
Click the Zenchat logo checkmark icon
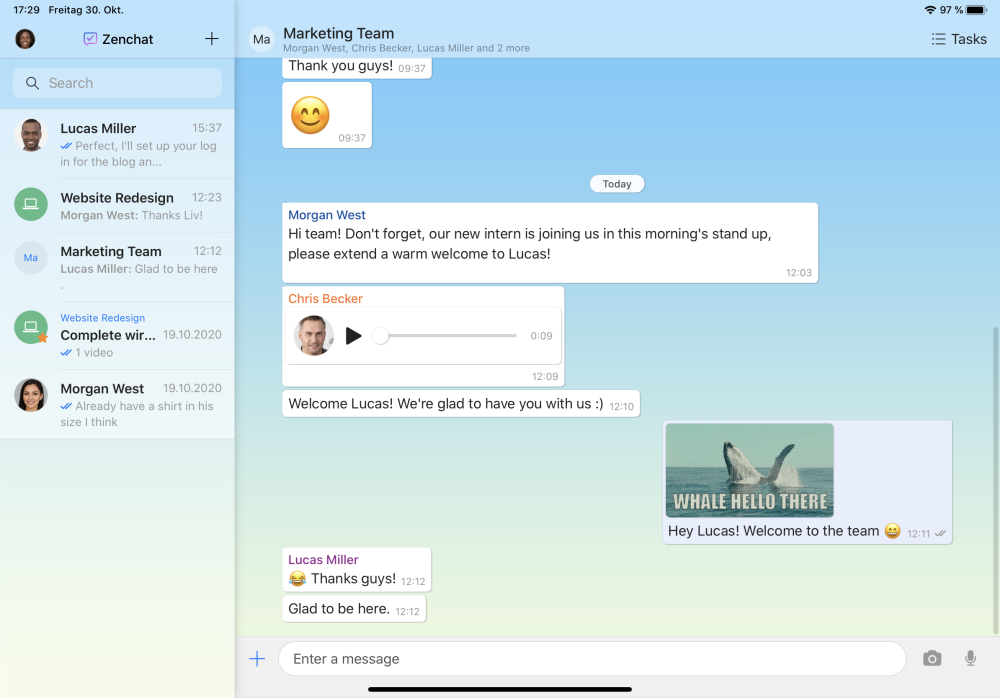pyautogui.click(x=90, y=39)
